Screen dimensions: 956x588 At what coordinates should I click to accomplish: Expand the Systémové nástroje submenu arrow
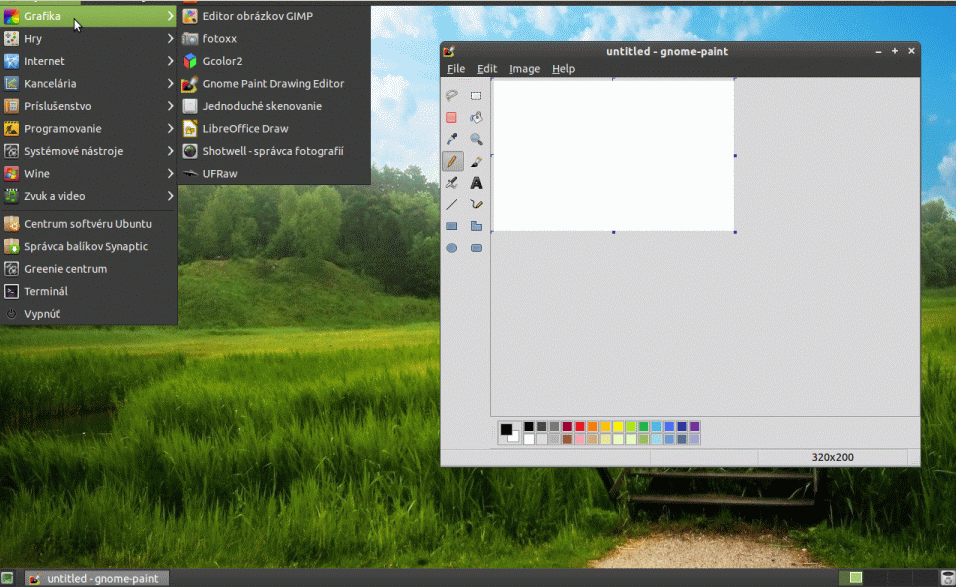pyautogui.click(x=170, y=151)
